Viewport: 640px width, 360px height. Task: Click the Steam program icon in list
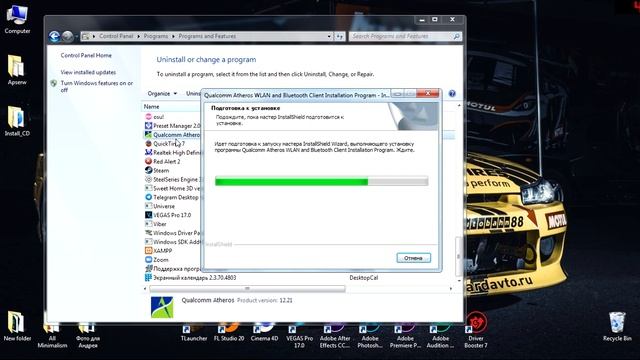point(149,170)
